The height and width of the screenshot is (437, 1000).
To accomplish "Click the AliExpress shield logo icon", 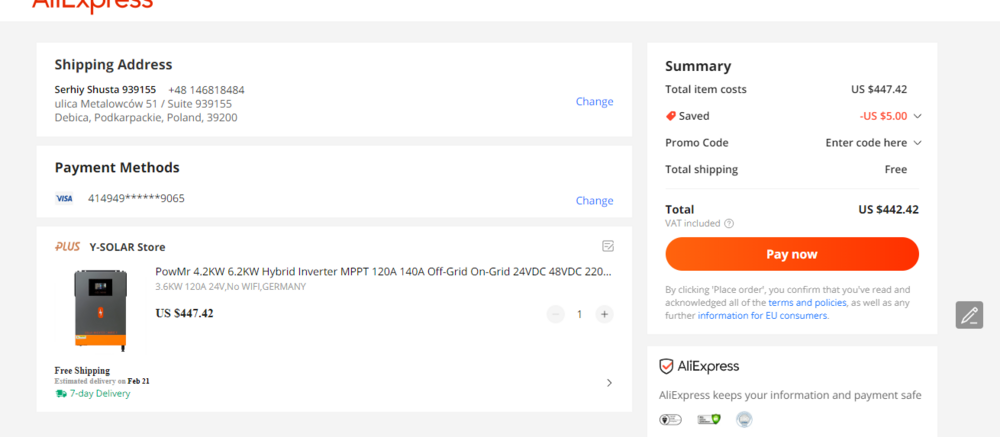I will click(x=667, y=366).
